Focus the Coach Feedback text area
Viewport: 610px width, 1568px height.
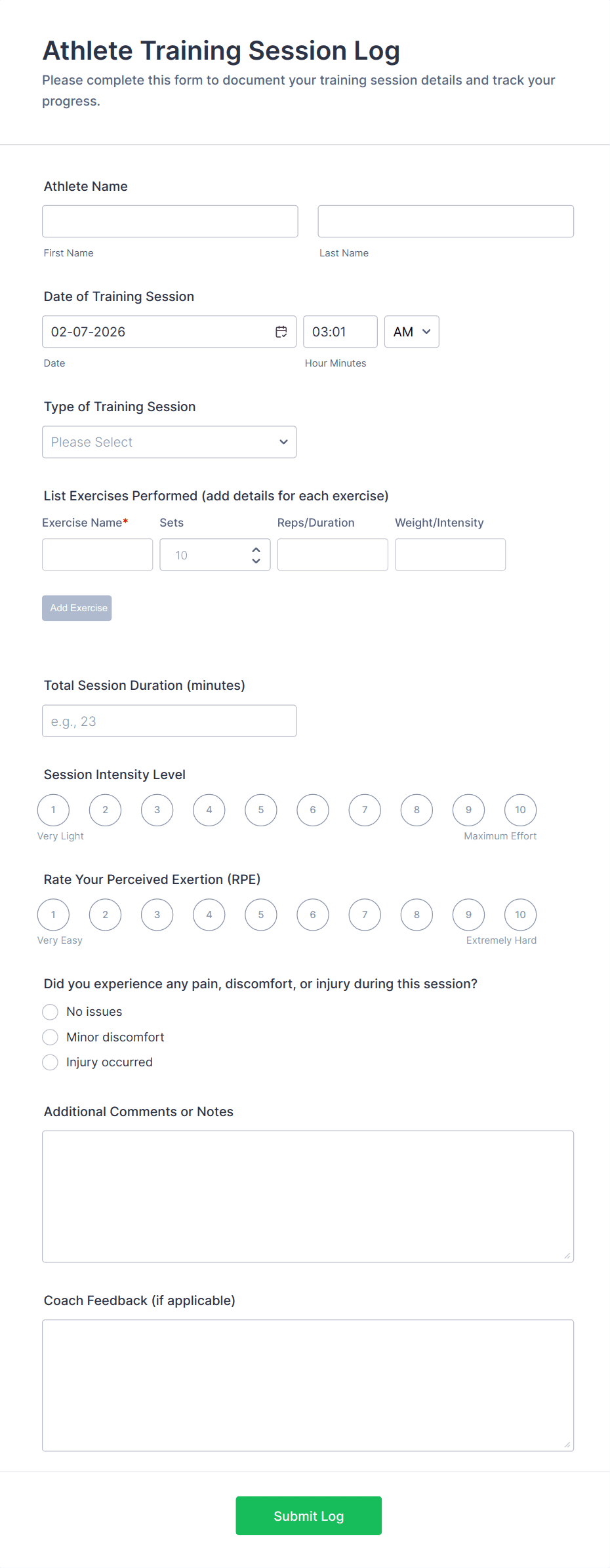click(x=308, y=1385)
